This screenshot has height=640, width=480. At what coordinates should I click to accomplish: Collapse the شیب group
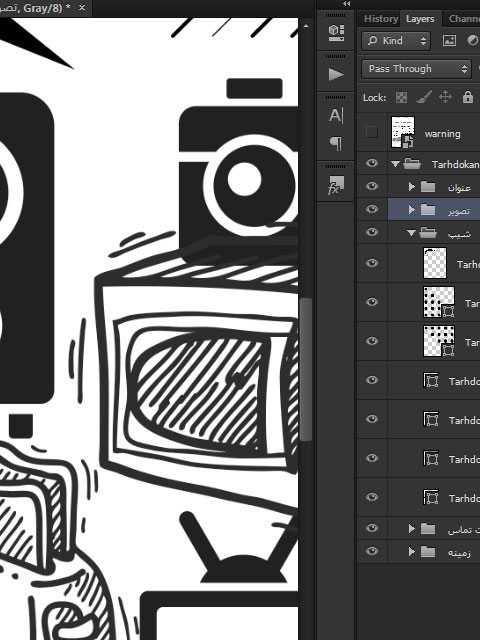click(x=411, y=233)
